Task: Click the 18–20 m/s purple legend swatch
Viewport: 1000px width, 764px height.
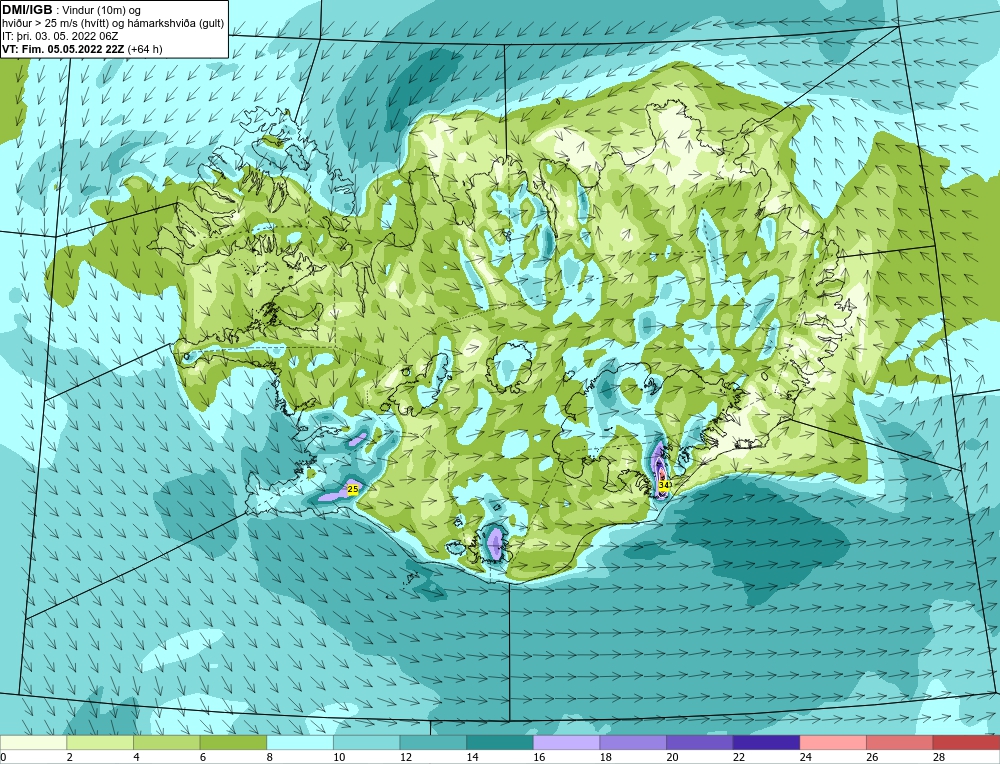Action: pyautogui.click(x=633, y=742)
